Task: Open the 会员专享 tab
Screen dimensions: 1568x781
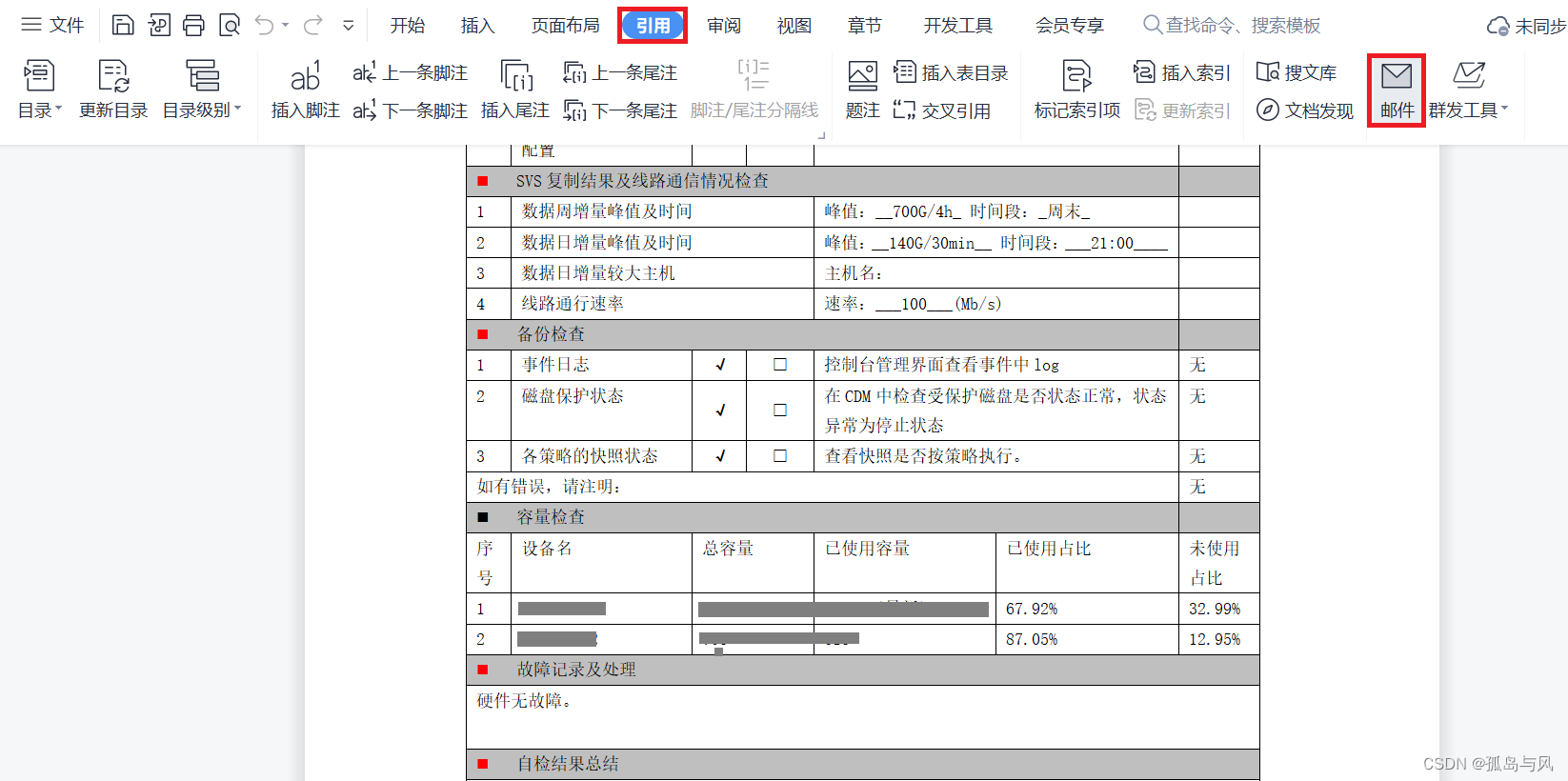Action: (x=1070, y=26)
